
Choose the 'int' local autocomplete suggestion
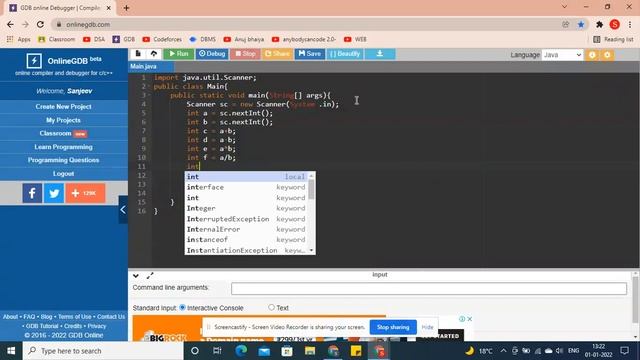[247, 177]
